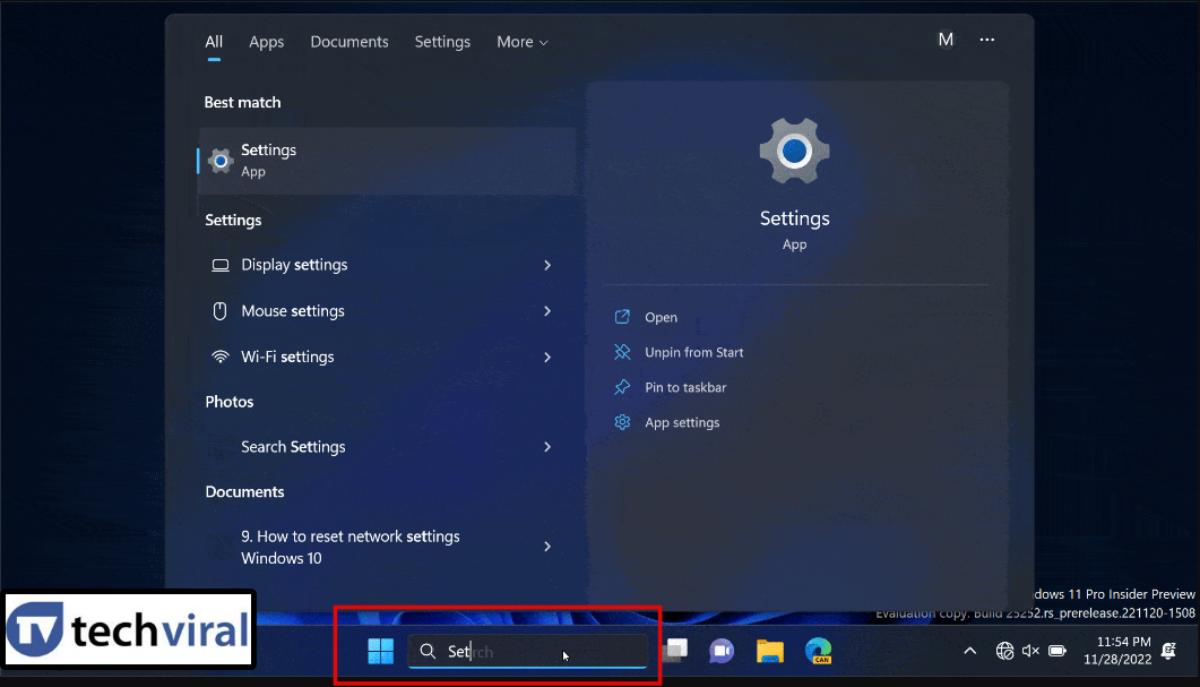Viewport: 1200px width, 687px height.
Task: Click the Pin to taskbar icon
Action: [622, 387]
